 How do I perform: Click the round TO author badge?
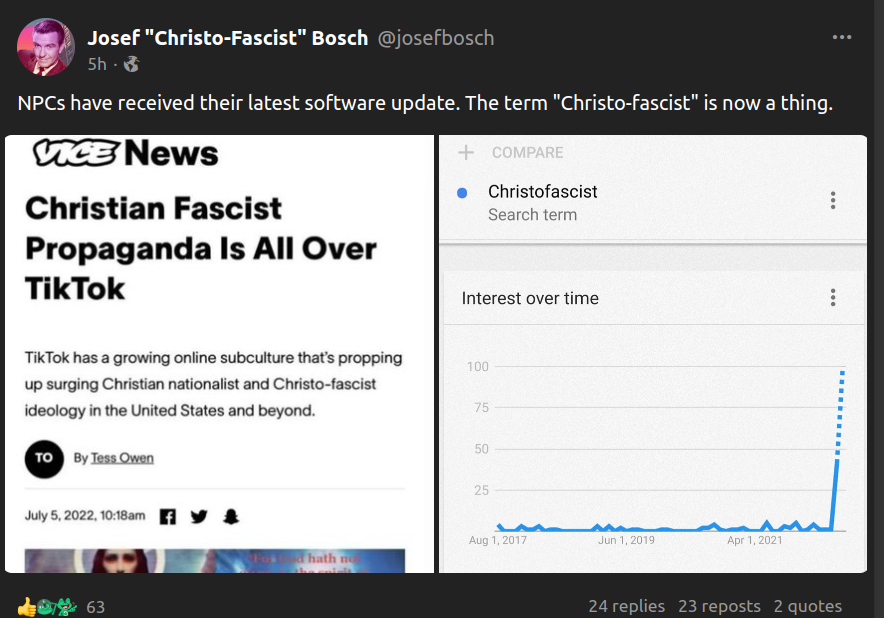click(x=44, y=458)
